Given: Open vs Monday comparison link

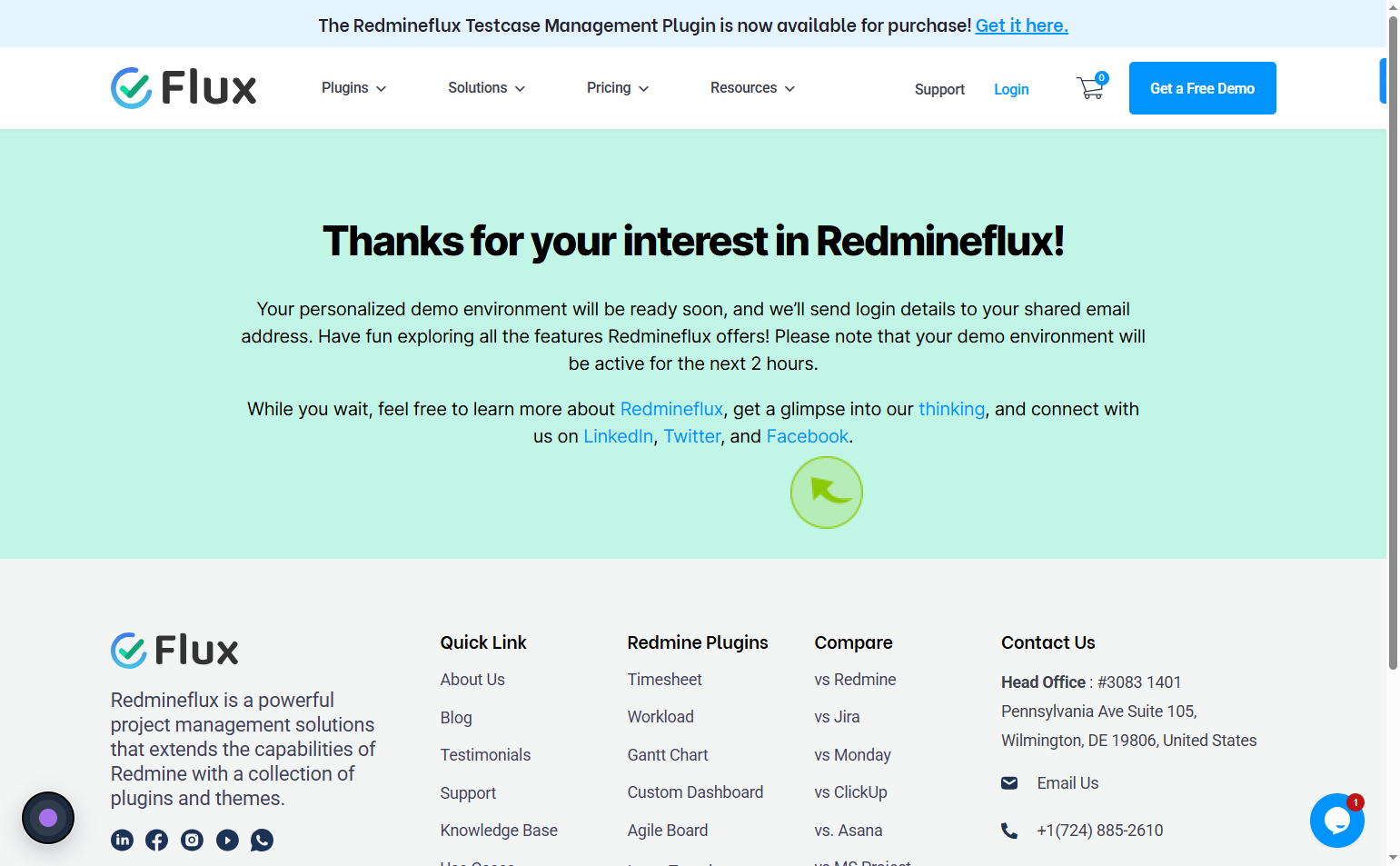Looking at the screenshot, I should coord(852,755).
